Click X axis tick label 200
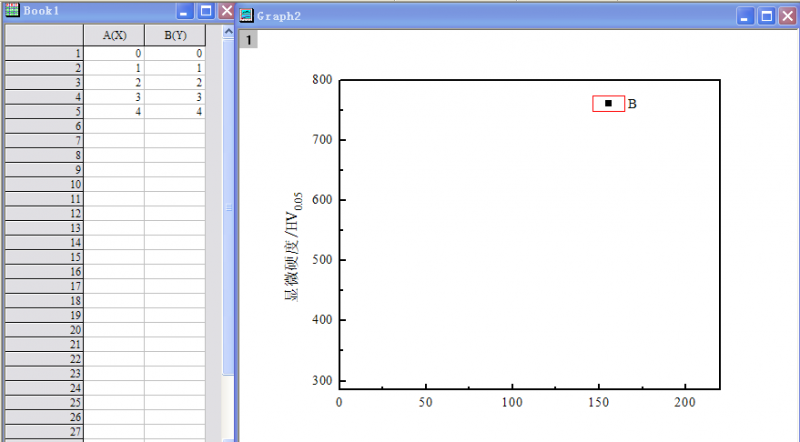The height and width of the screenshot is (442, 800). coord(685,402)
